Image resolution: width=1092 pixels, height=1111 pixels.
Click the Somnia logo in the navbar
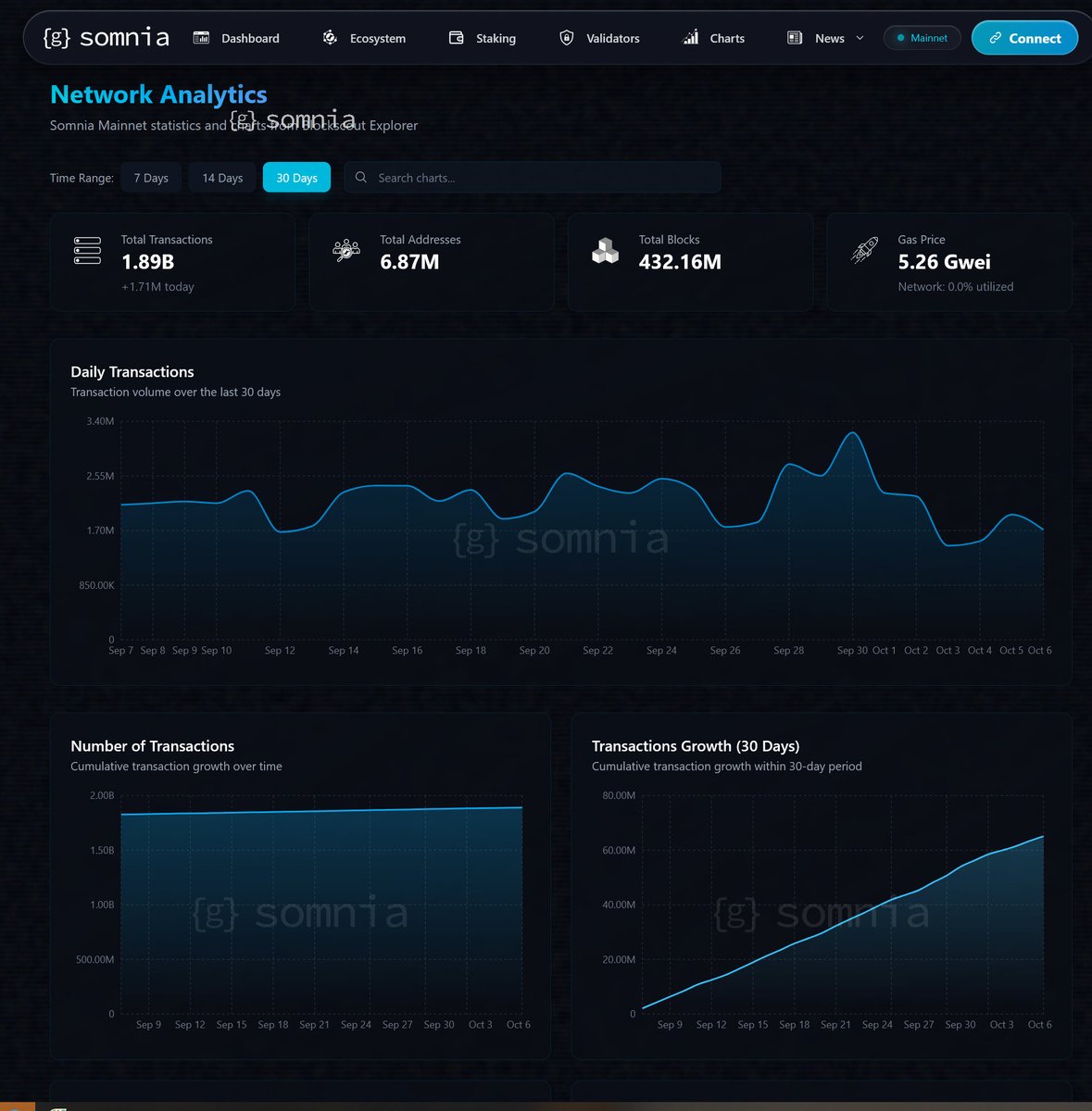(x=107, y=38)
